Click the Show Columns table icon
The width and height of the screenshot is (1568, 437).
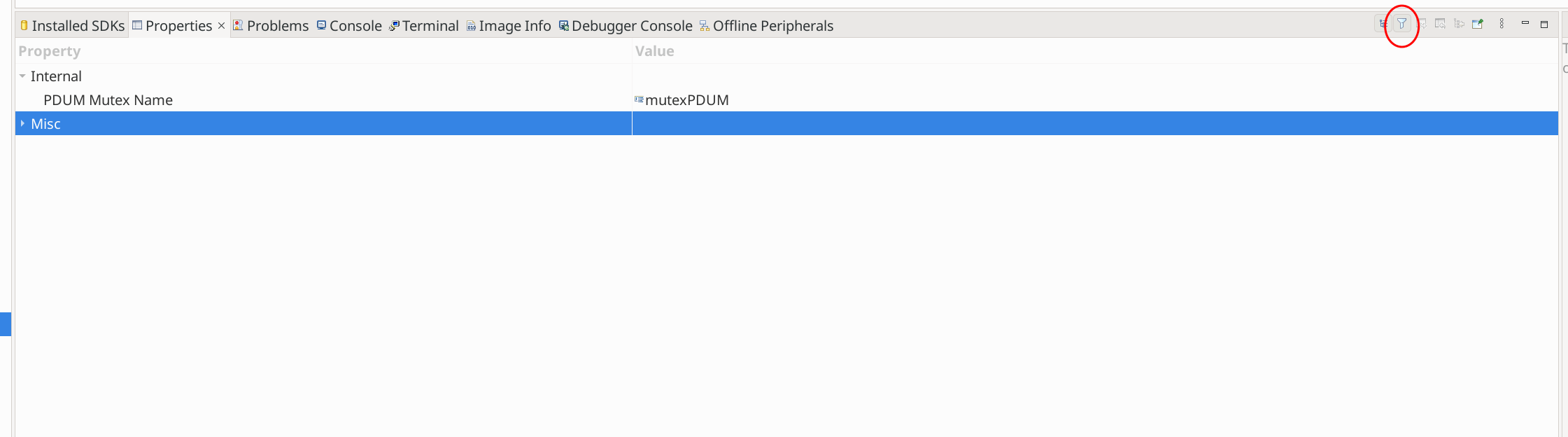[x=1440, y=24]
